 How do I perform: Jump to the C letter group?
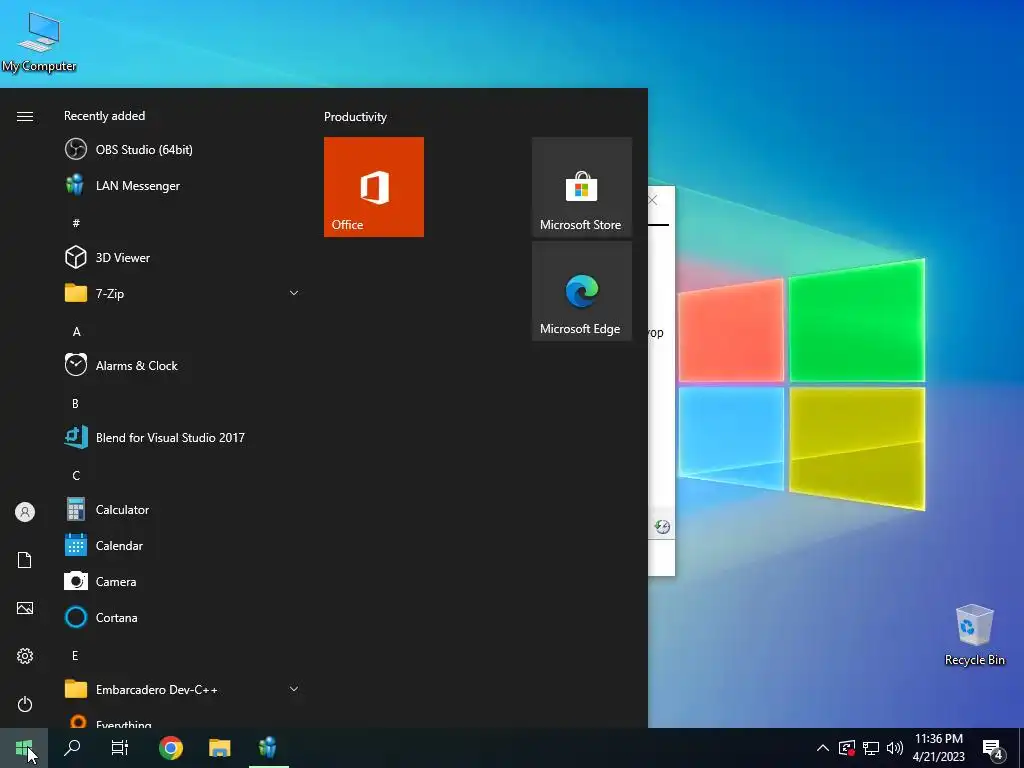(x=76, y=475)
